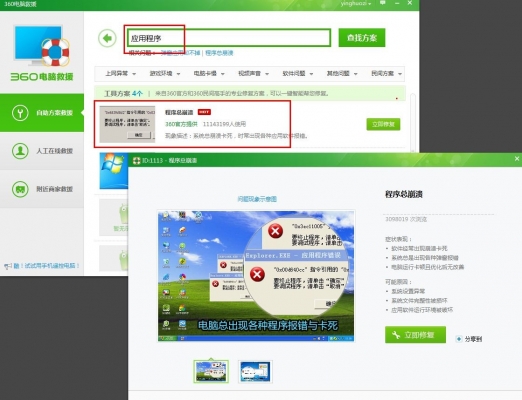Expand the 游戏环境 category dropdown
Image resolution: width=522 pixels, height=400 pixels.
[165, 74]
